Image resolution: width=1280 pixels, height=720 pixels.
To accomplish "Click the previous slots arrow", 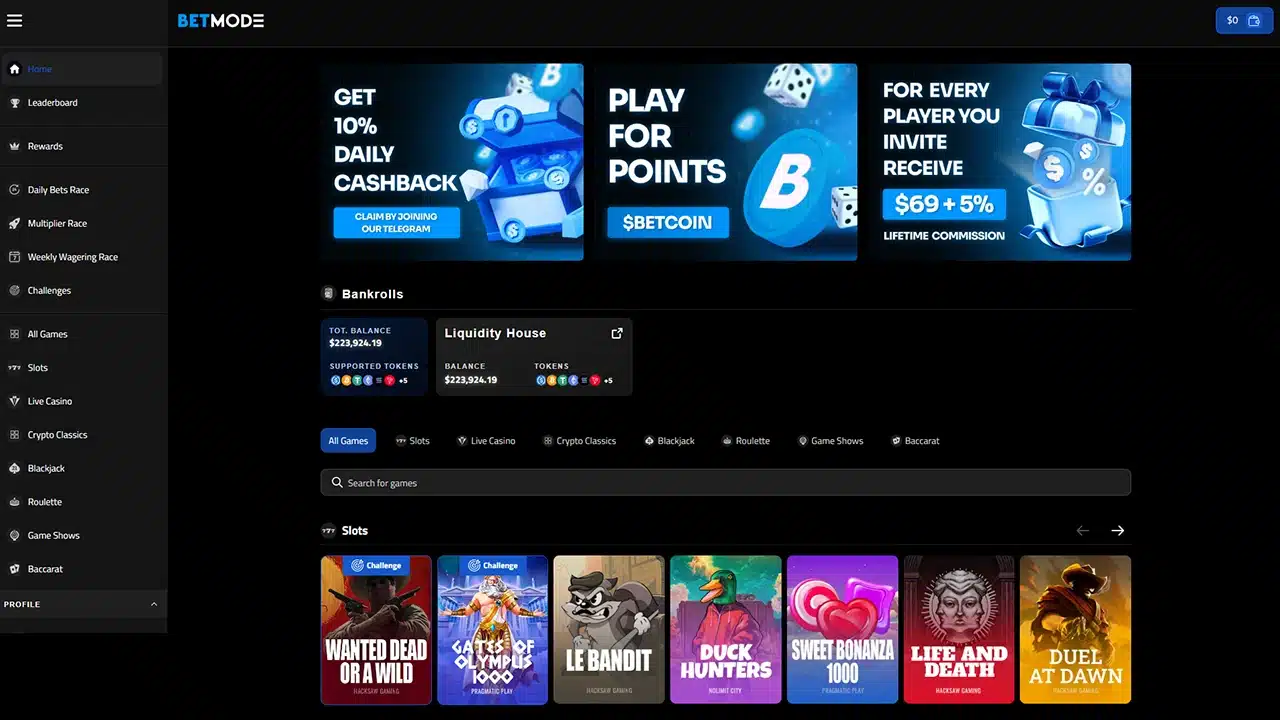I will coord(1082,531).
